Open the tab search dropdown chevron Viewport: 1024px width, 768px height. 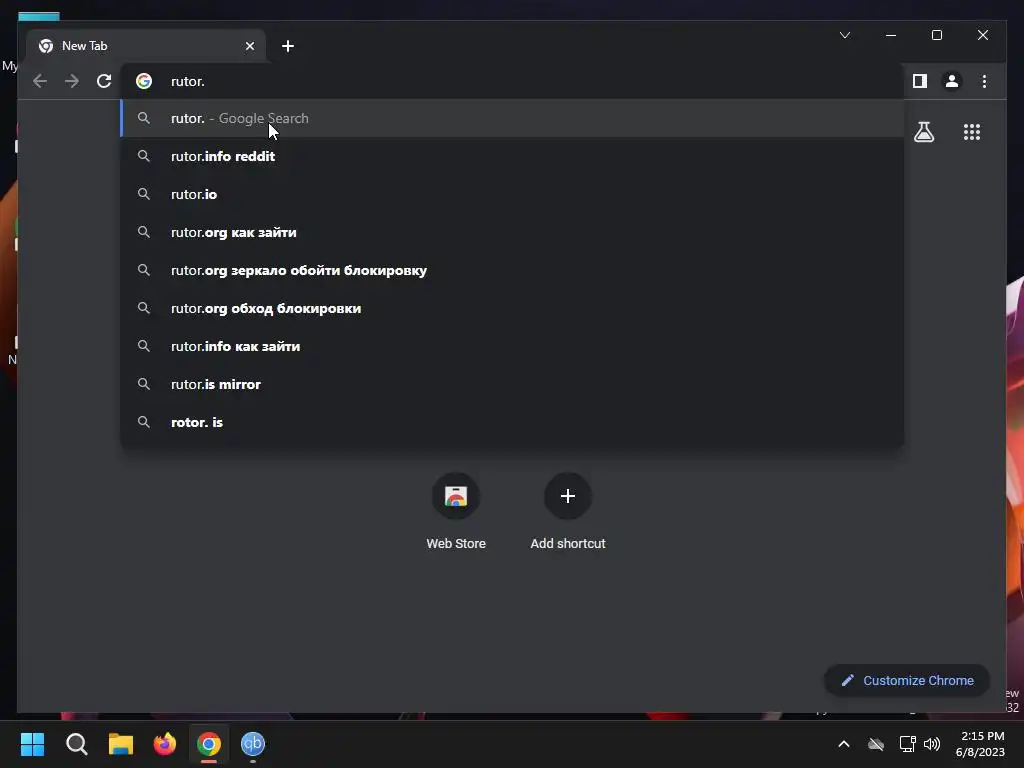[844, 35]
